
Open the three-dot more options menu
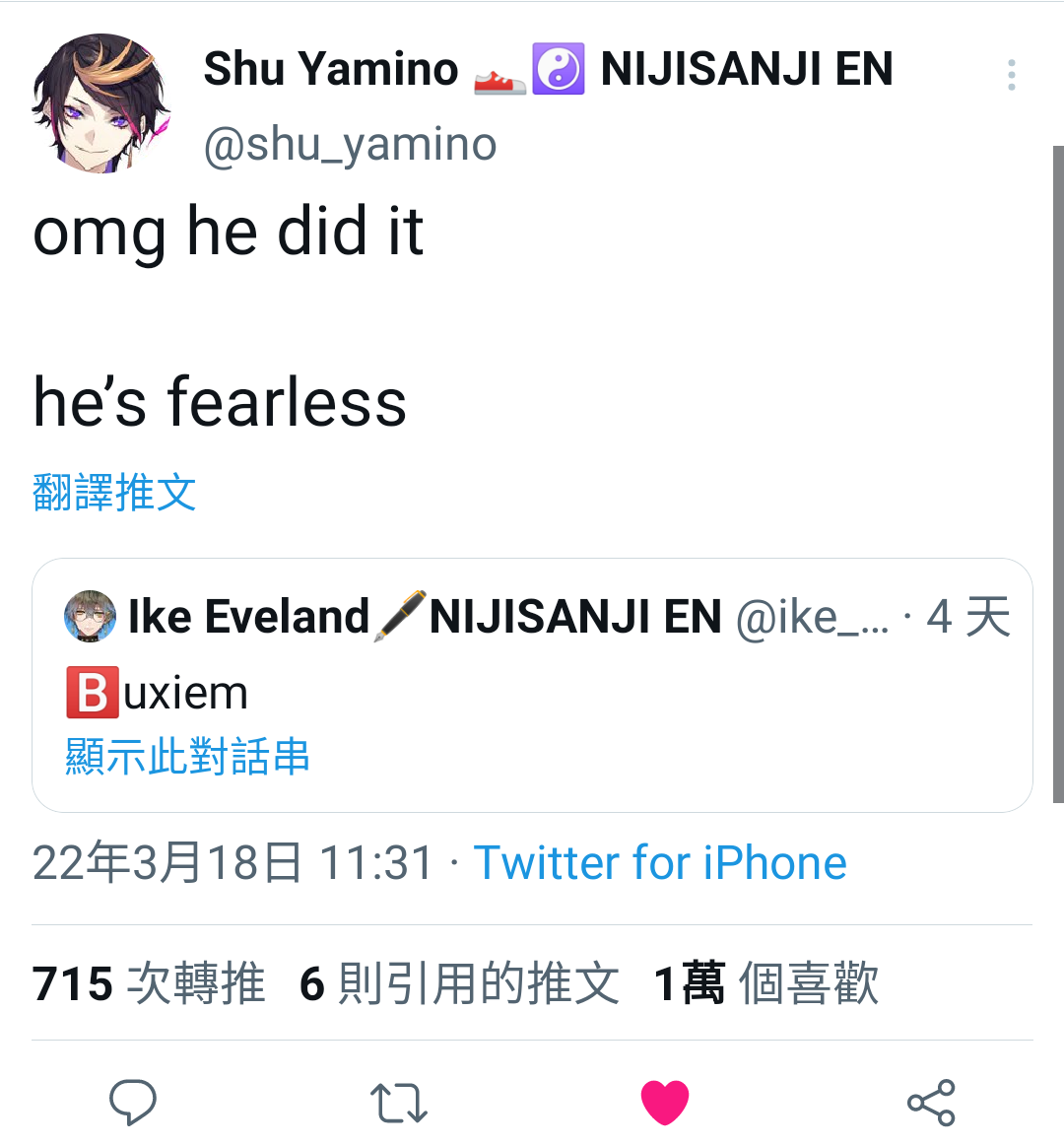1012,75
